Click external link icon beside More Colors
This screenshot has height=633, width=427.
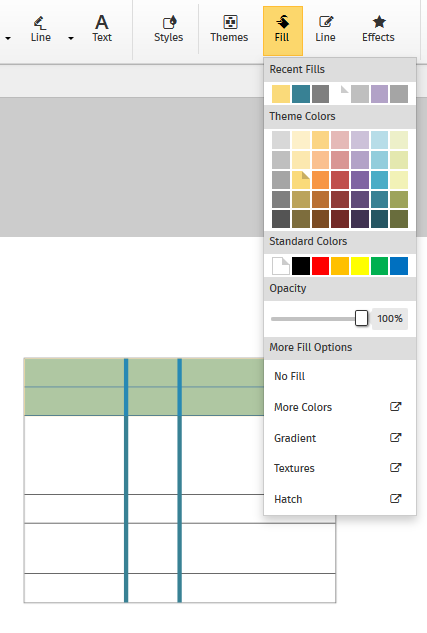[396, 407]
